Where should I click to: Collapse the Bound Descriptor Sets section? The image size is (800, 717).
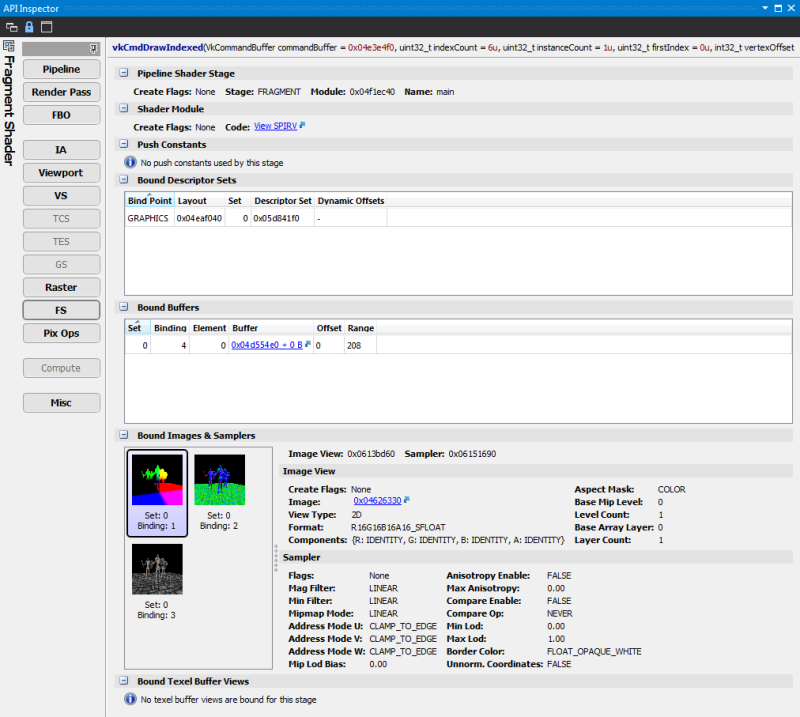123,180
